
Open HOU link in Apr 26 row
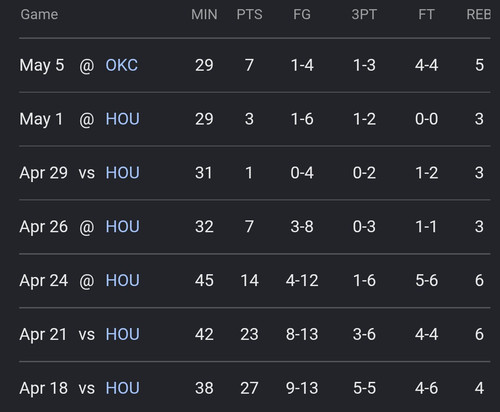coord(122,227)
